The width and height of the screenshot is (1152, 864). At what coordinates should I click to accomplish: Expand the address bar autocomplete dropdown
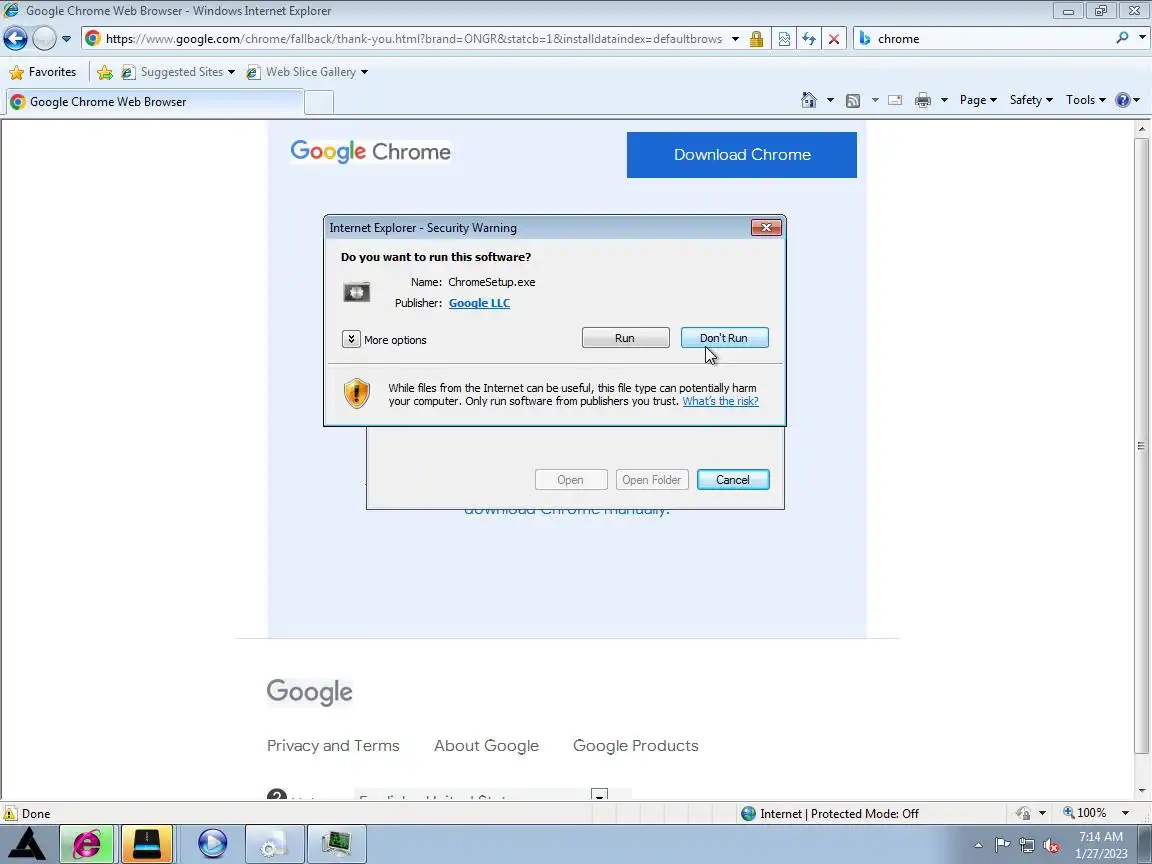735,38
